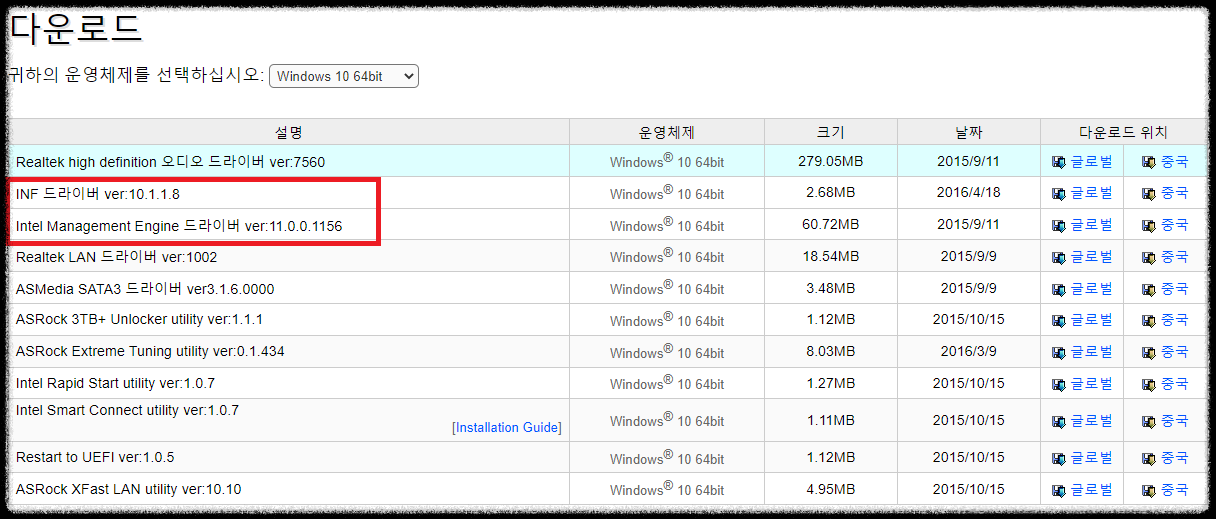The image size is (1216, 519).
Task: Click the 8.03MB size cell
Action: tap(831, 352)
